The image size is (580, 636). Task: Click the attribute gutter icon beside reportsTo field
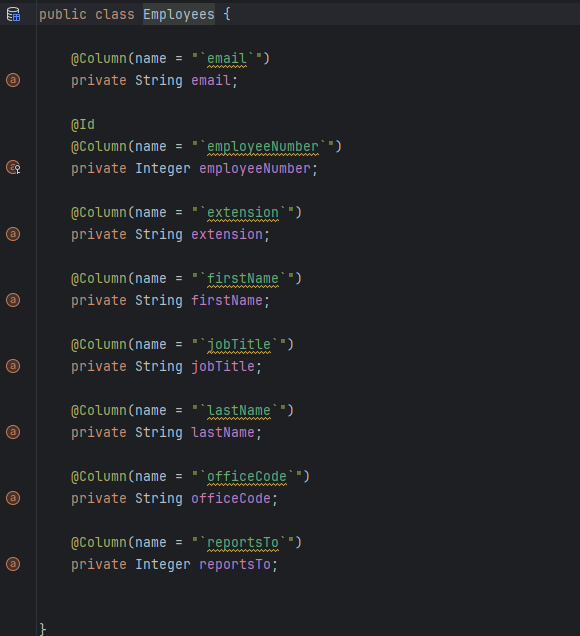click(x=13, y=564)
